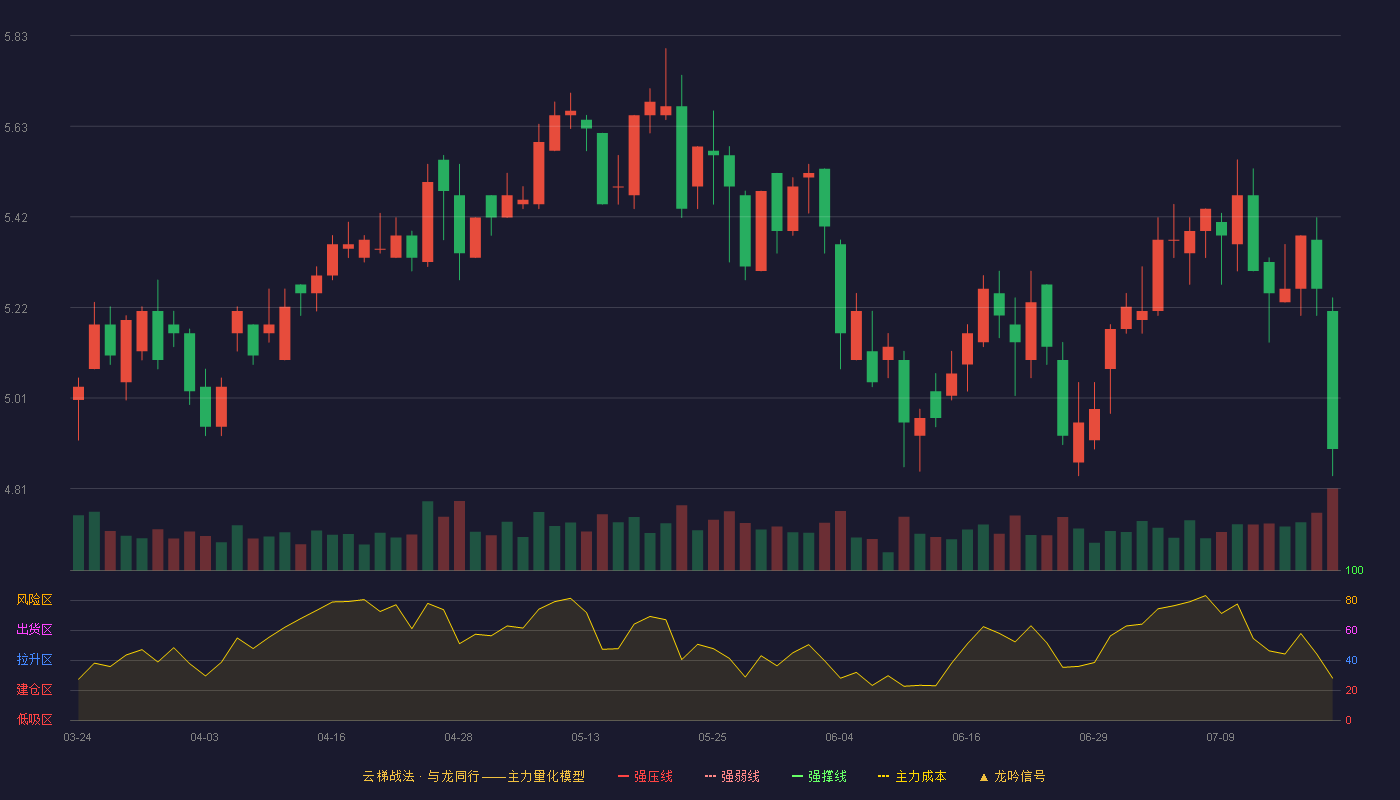This screenshot has width=1400, height=800.
Task: Click the 风险区 zone label
Action: click(x=34, y=600)
